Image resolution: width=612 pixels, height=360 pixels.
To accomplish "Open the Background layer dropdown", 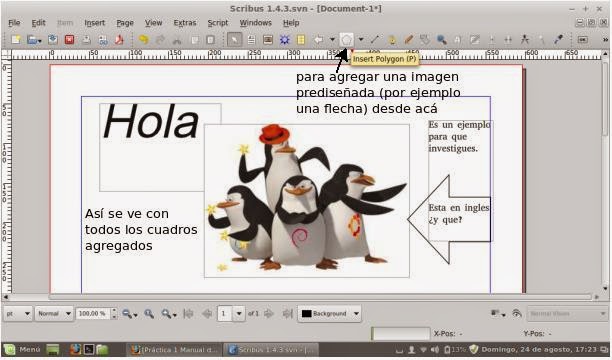I will coord(329,314).
